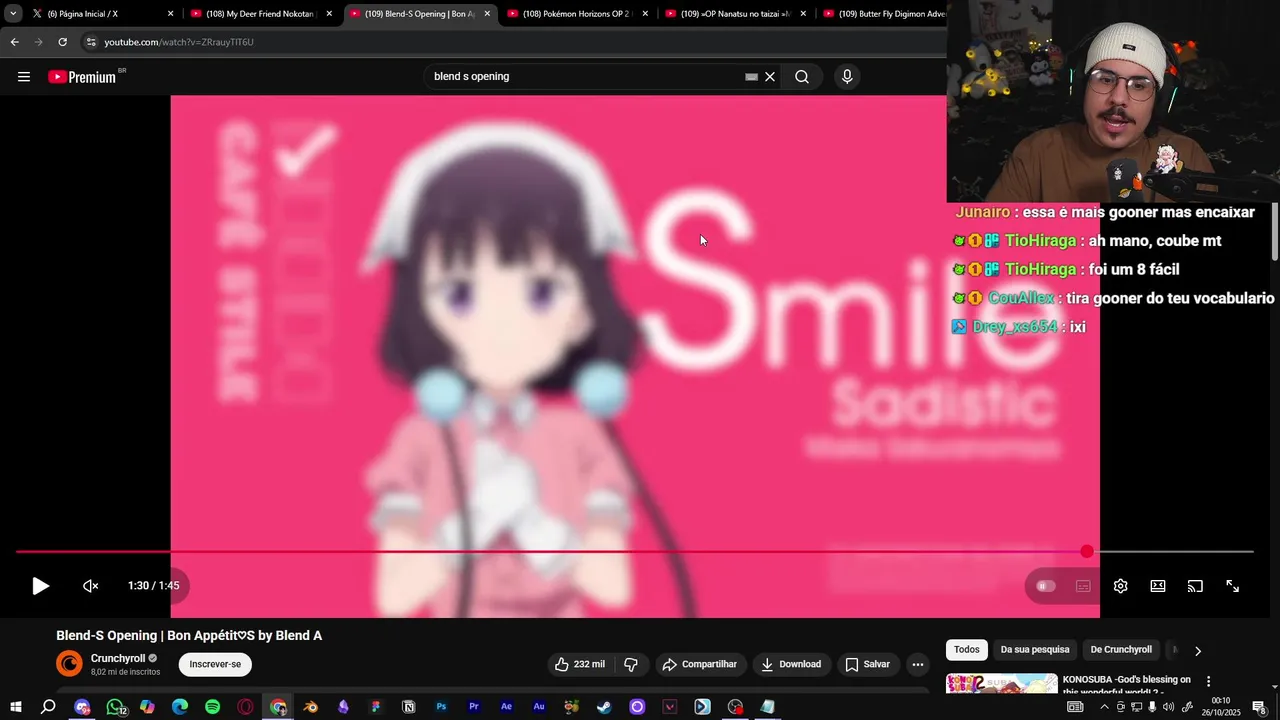Click the Download button

[791, 664]
